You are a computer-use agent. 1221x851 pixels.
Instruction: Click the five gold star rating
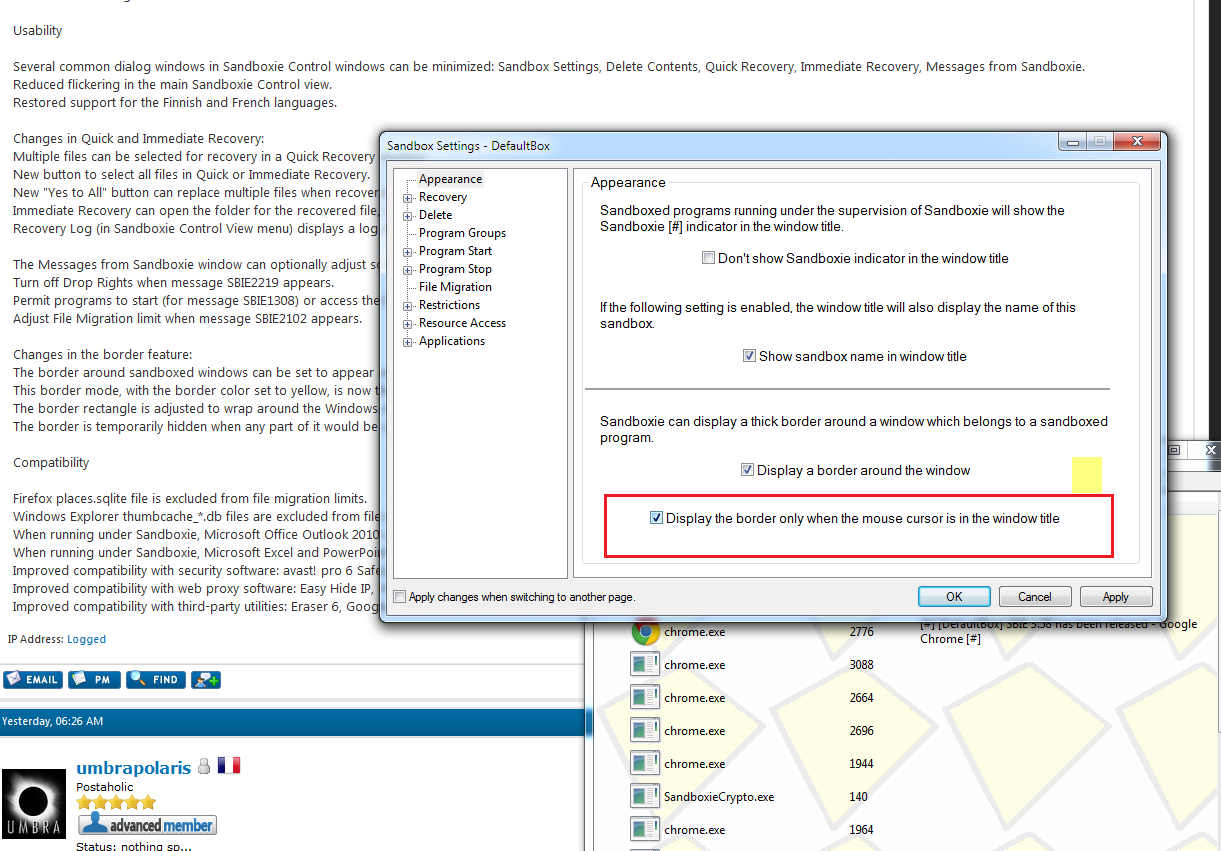(117, 802)
